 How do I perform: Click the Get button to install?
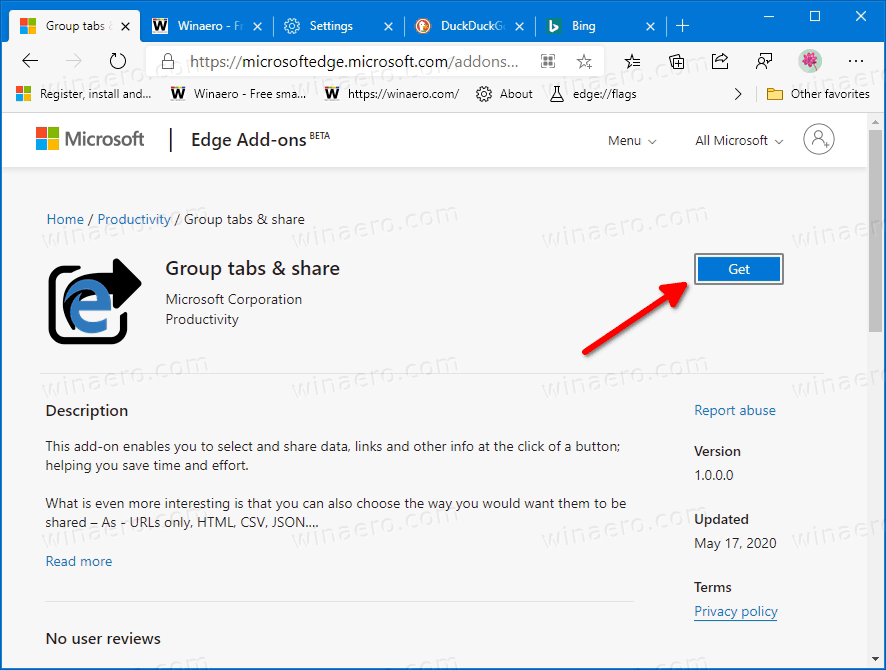point(739,269)
